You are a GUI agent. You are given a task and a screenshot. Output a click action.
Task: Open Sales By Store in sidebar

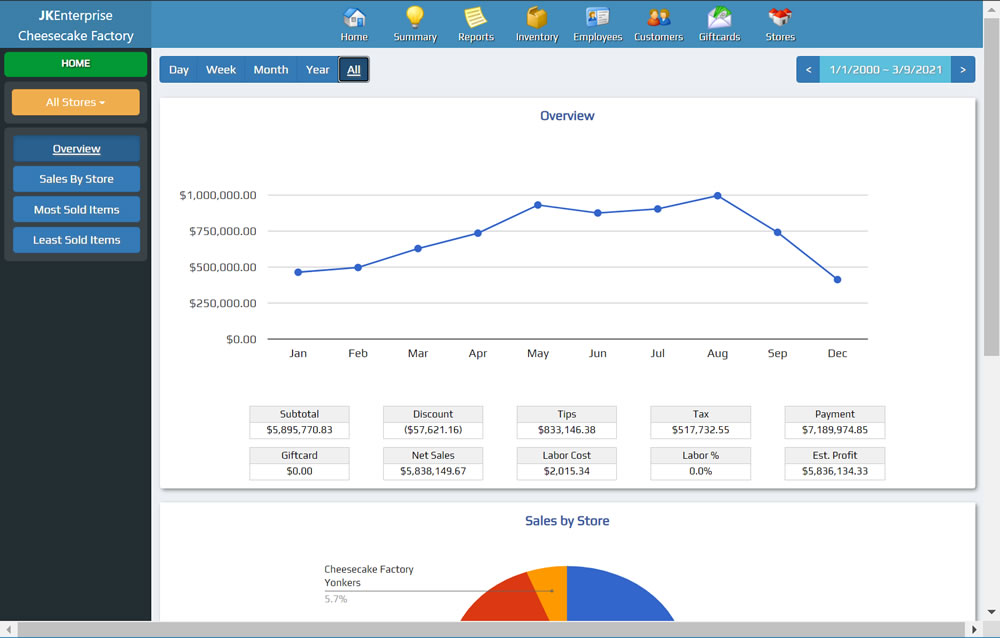click(77, 179)
